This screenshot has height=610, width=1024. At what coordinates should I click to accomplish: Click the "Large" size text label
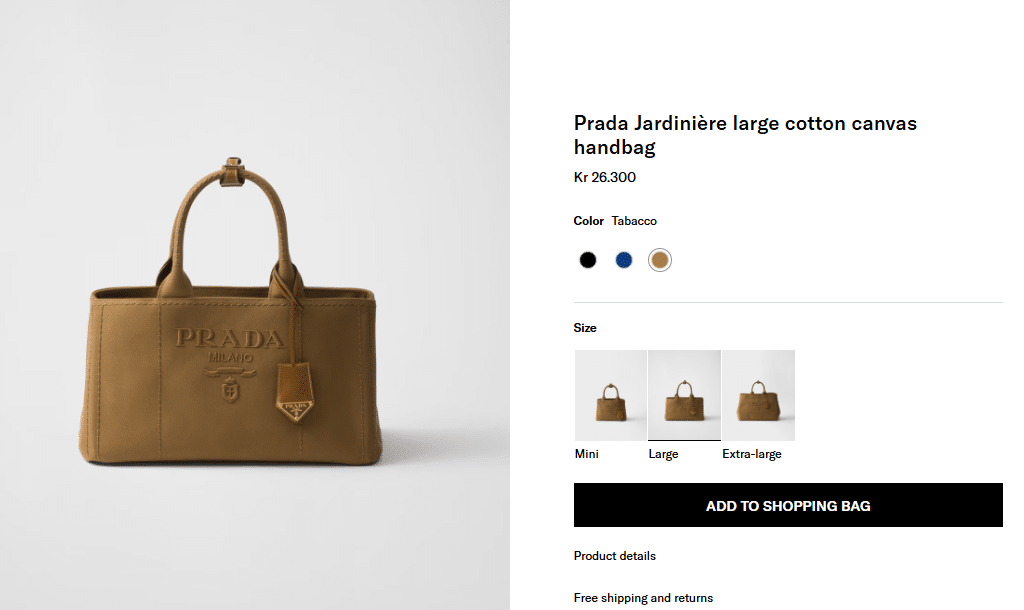(x=663, y=454)
